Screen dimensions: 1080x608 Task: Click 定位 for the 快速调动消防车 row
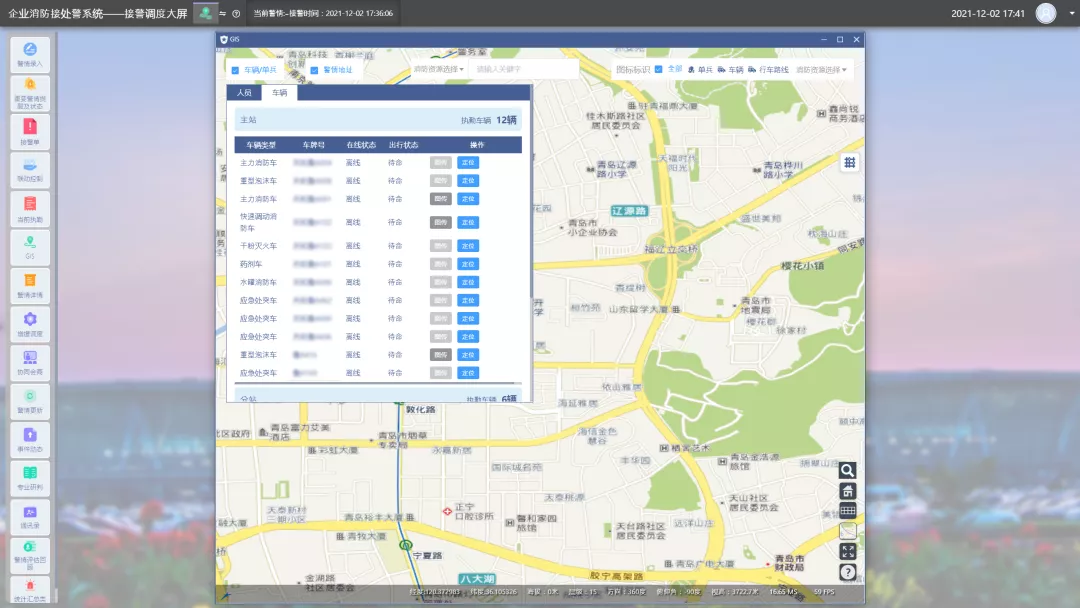pos(468,222)
